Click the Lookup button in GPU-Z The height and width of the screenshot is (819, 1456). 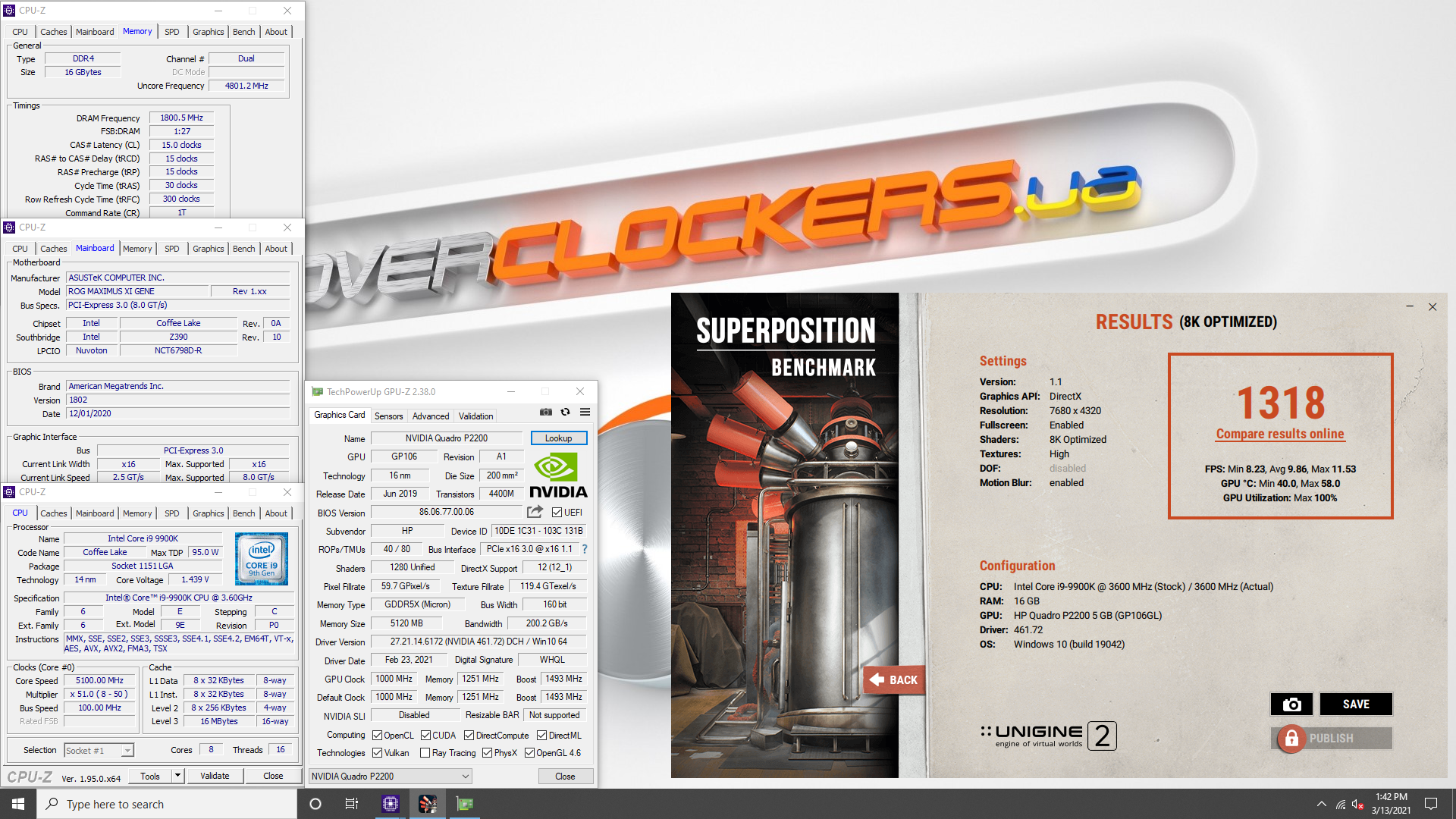[x=558, y=438]
